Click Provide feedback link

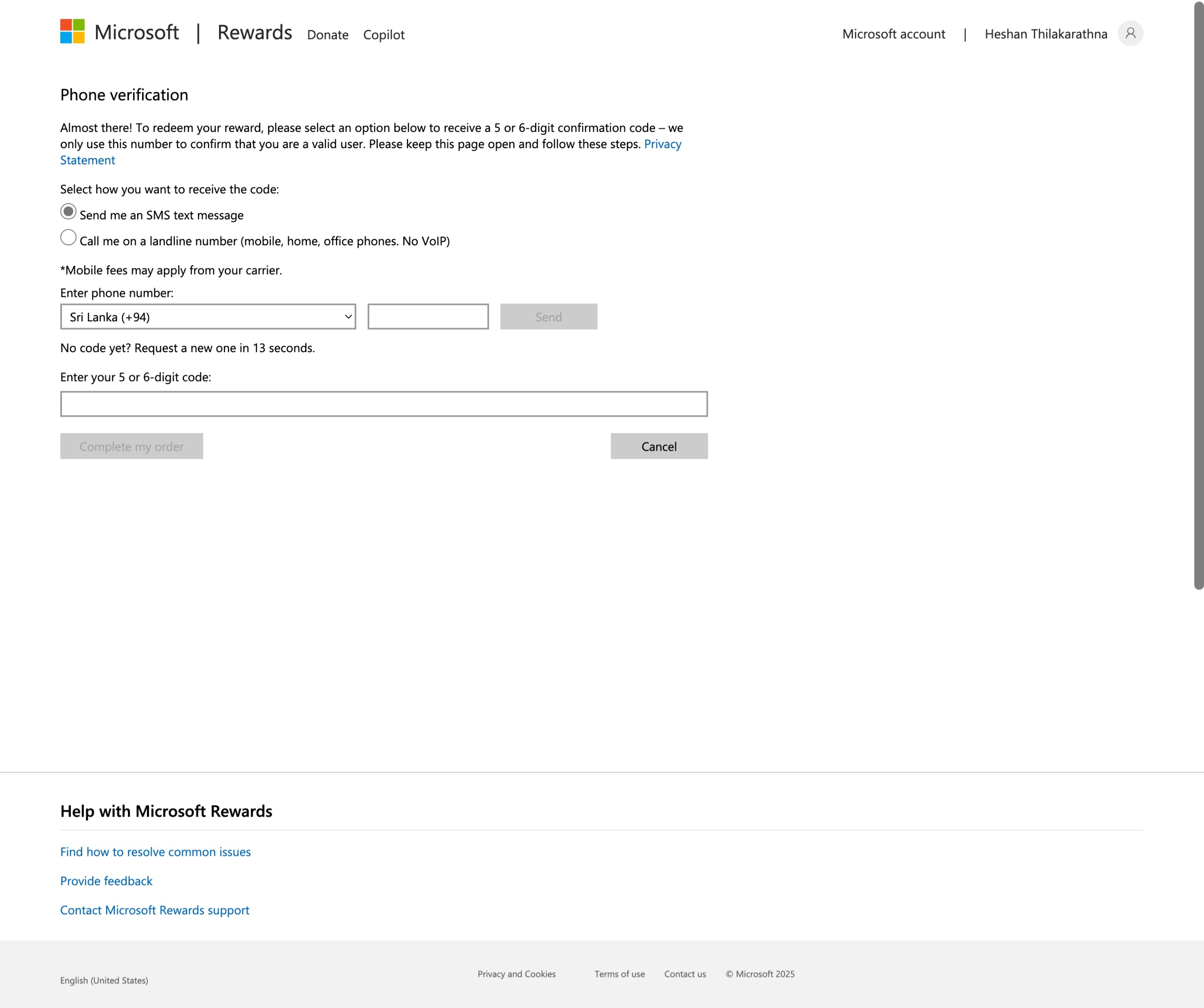(x=106, y=881)
